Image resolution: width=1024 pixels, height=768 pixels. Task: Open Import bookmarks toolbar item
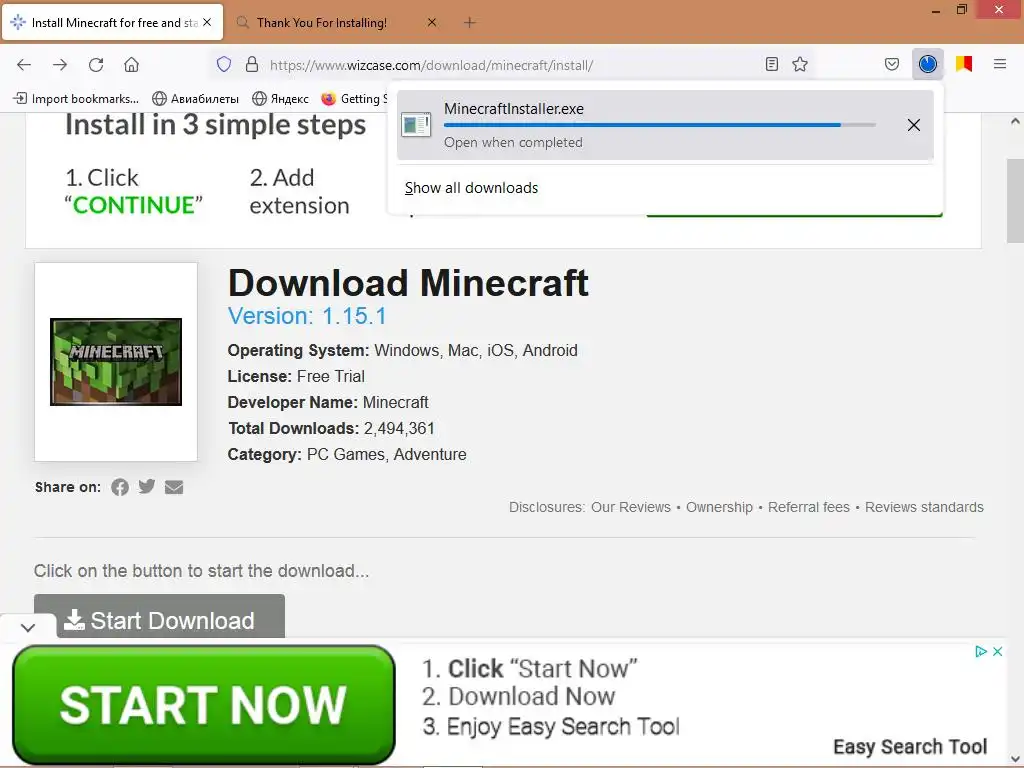[77, 99]
